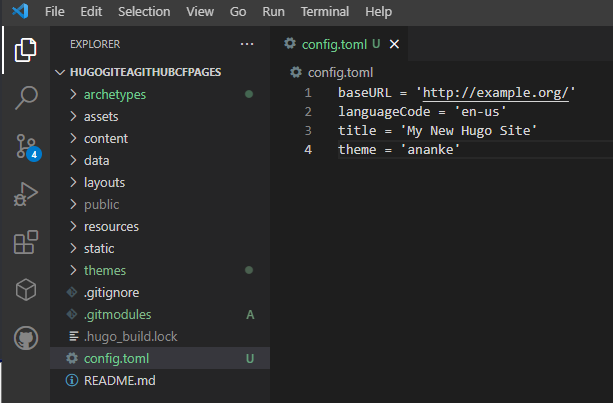
Task: Open the Search view icon
Action: click(26, 98)
